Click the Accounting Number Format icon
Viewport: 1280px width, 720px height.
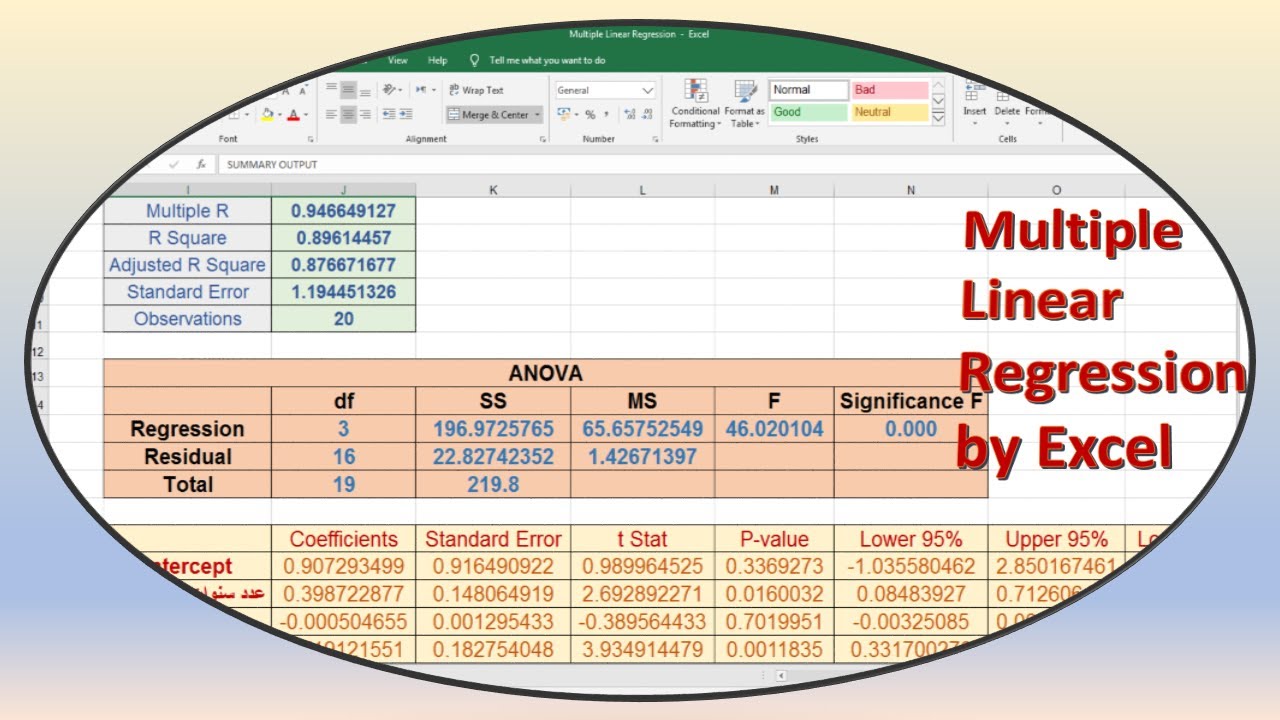[x=563, y=115]
